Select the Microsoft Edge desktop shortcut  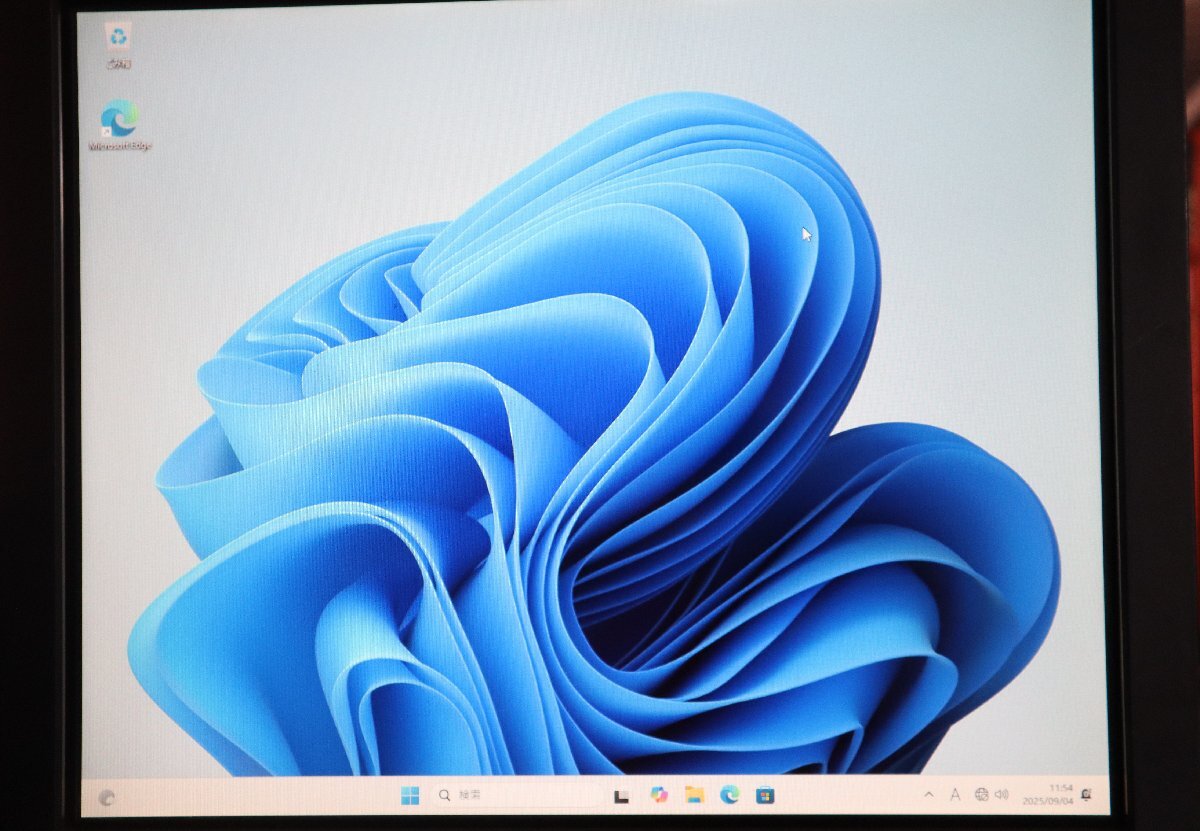pos(120,126)
